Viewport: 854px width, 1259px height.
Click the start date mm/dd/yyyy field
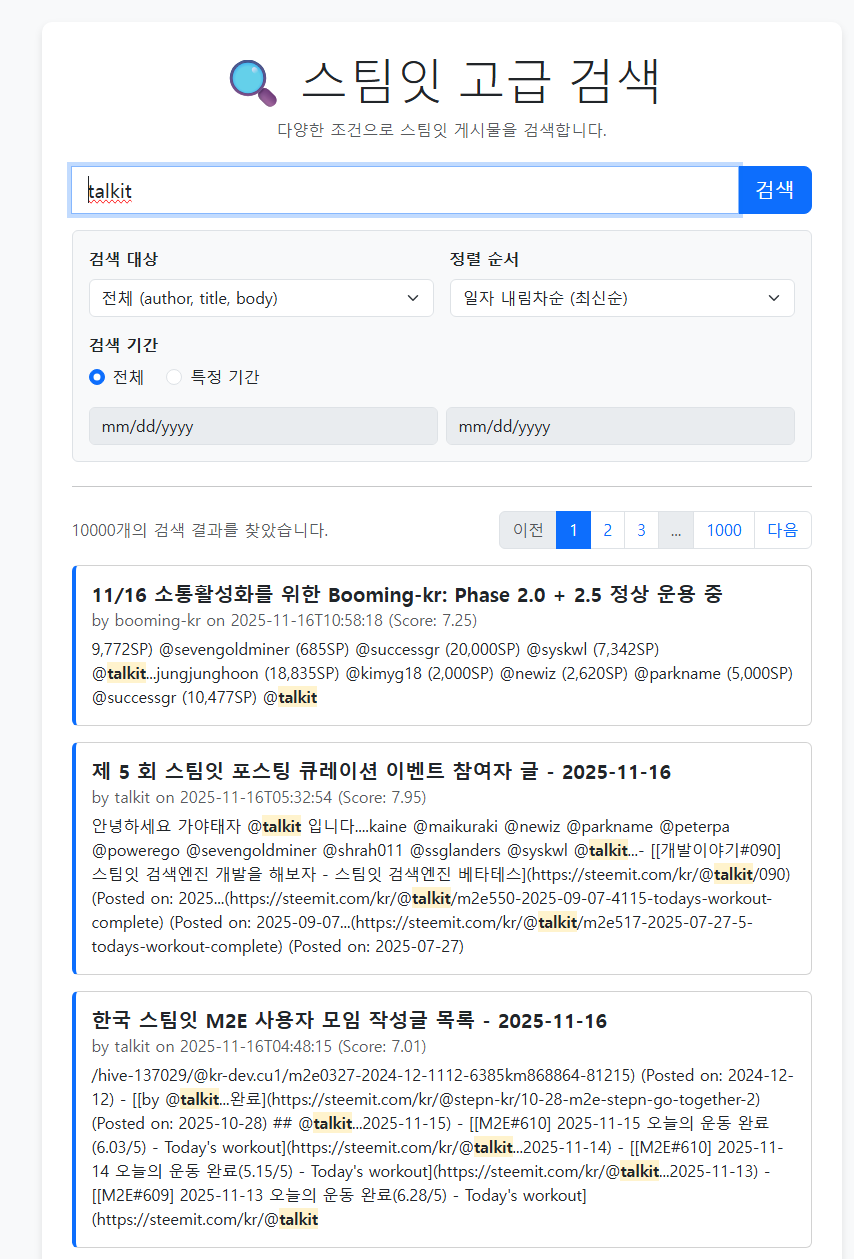tap(263, 426)
